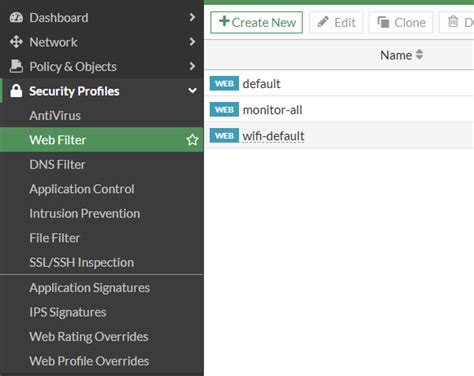Click the Create New button

[257, 22]
